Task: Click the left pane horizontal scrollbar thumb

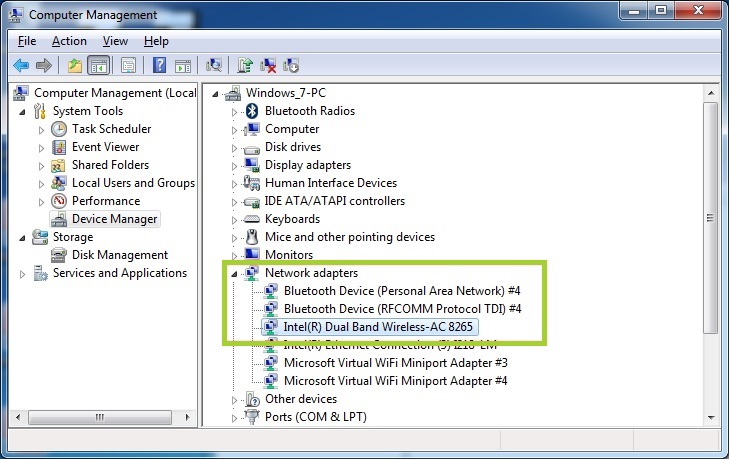Action: coord(99,417)
